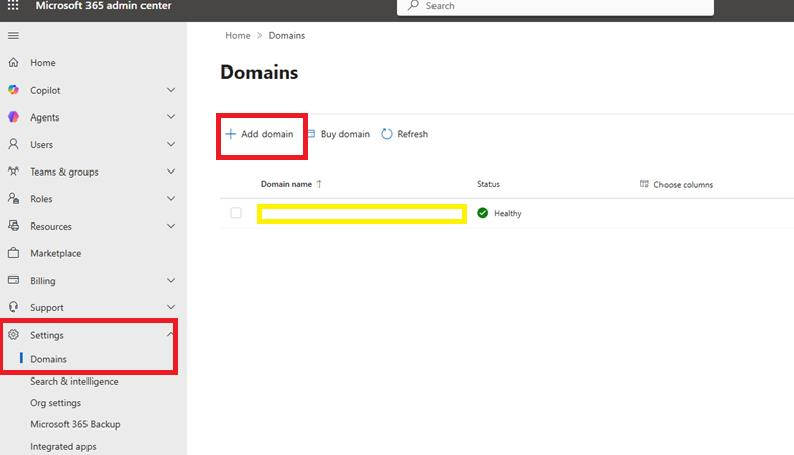The image size is (794, 455).
Task: Expand the Agents menu chevron
Action: click(171, 117)
